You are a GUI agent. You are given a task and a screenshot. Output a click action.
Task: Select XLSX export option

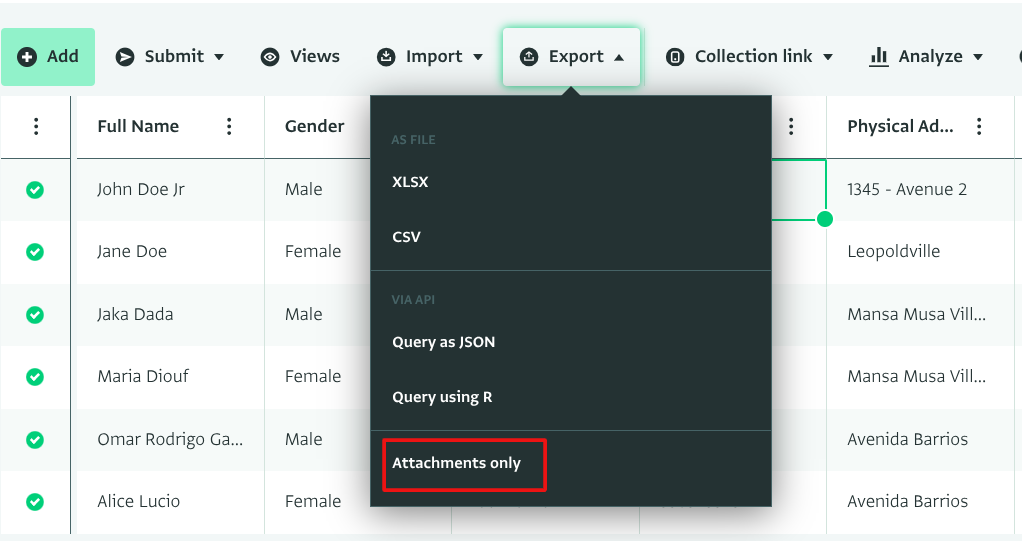(x=410, y=182)
